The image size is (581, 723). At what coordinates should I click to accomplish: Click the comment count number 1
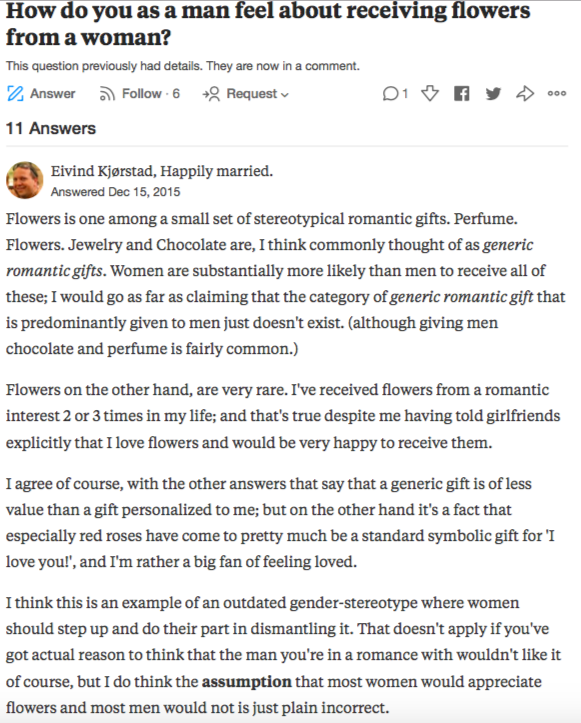(405, 94)
